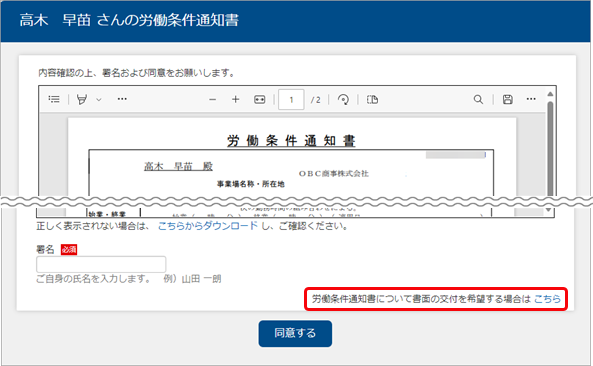The height and width of the screenshot is (366, 593).
Task: Click the PDF vertical scrollbar thumb
Action: point(550,149)
